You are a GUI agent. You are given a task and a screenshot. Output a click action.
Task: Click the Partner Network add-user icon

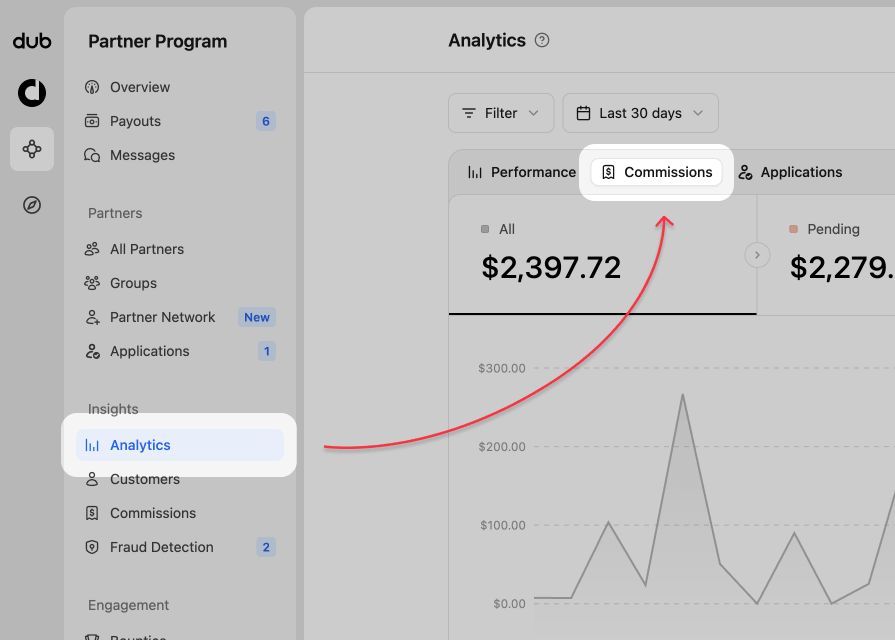point(92,317)
